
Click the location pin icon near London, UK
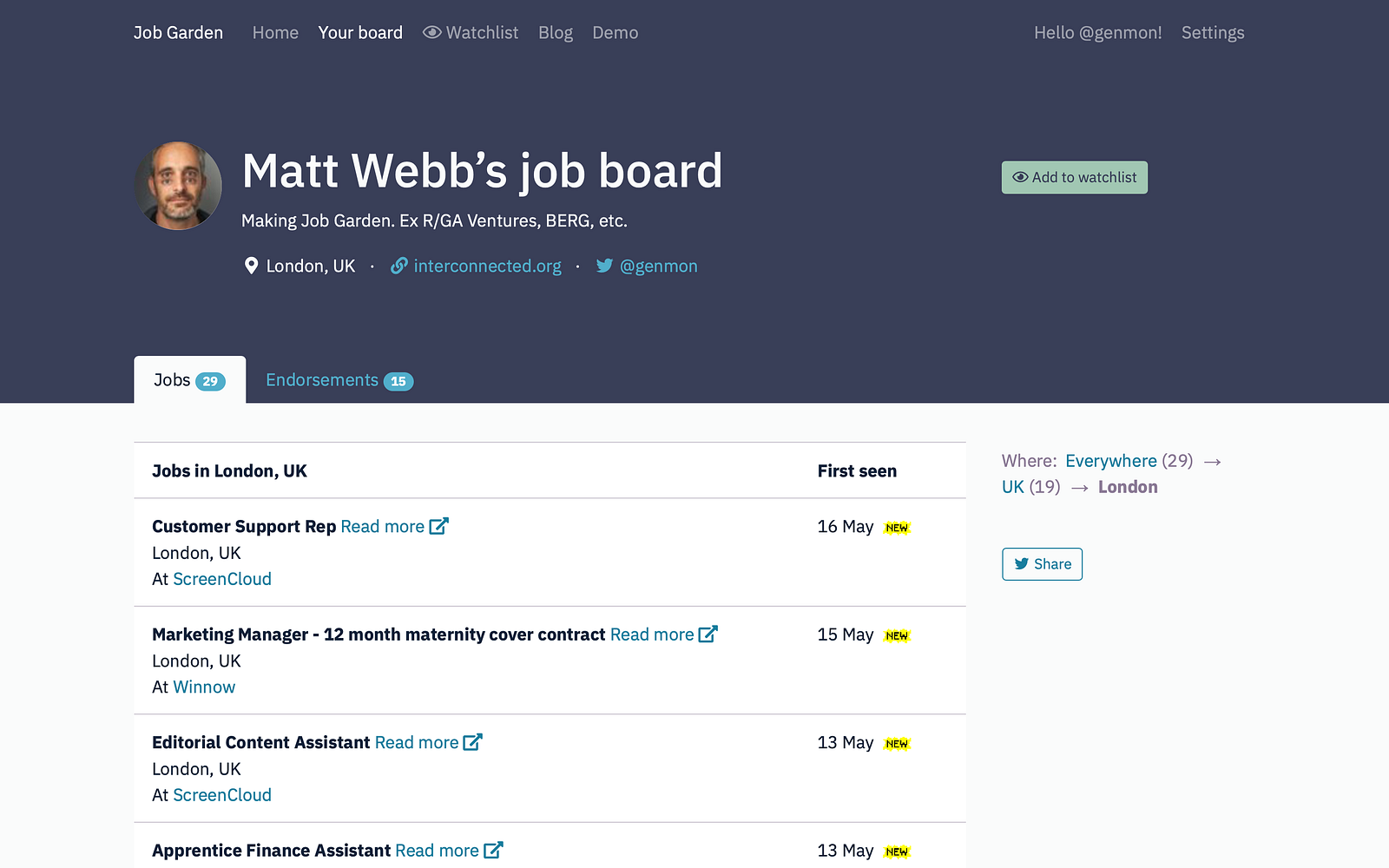pyautogui.click(x=251, y=266)
